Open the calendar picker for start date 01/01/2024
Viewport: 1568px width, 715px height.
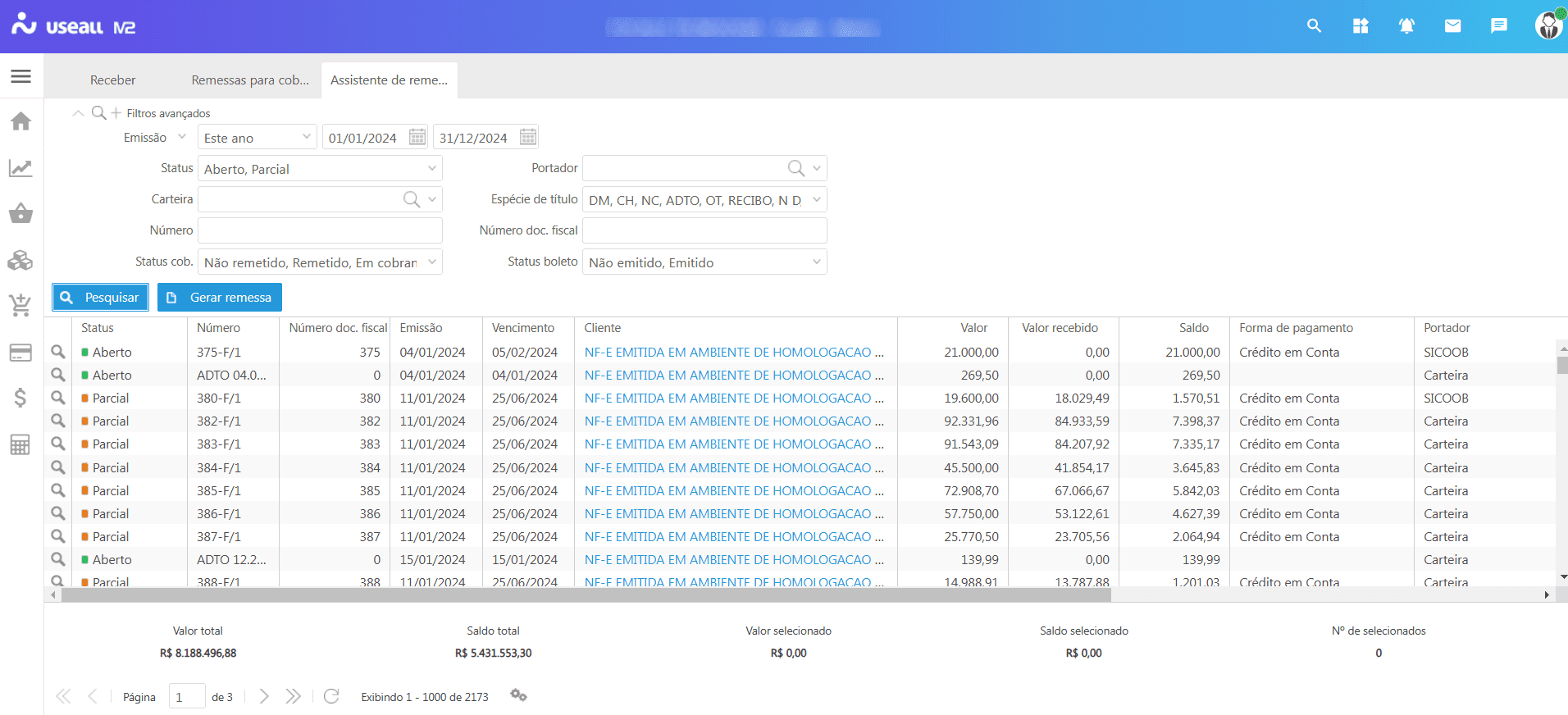click(x=417, y=137)
